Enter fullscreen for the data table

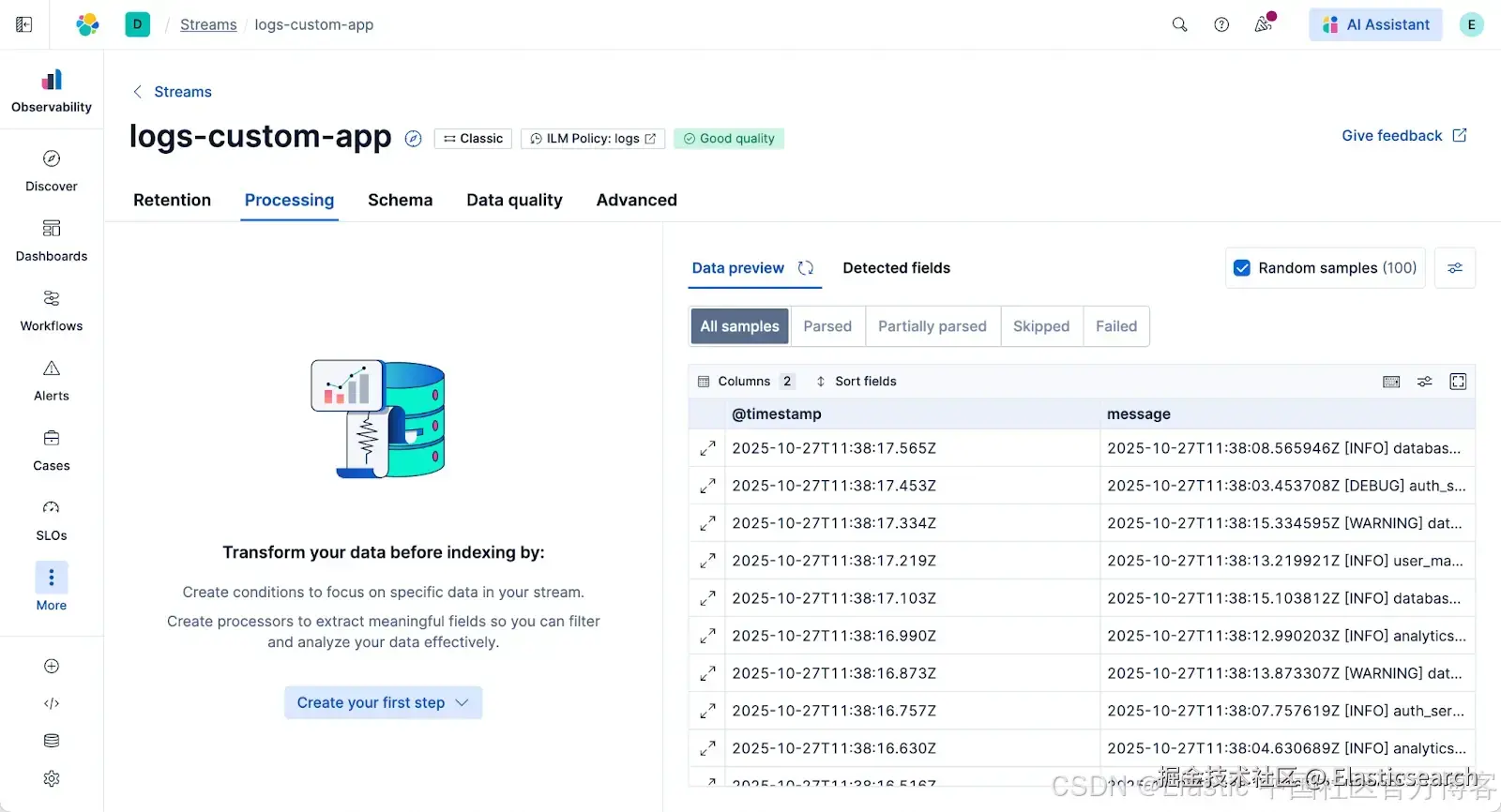1458,382
